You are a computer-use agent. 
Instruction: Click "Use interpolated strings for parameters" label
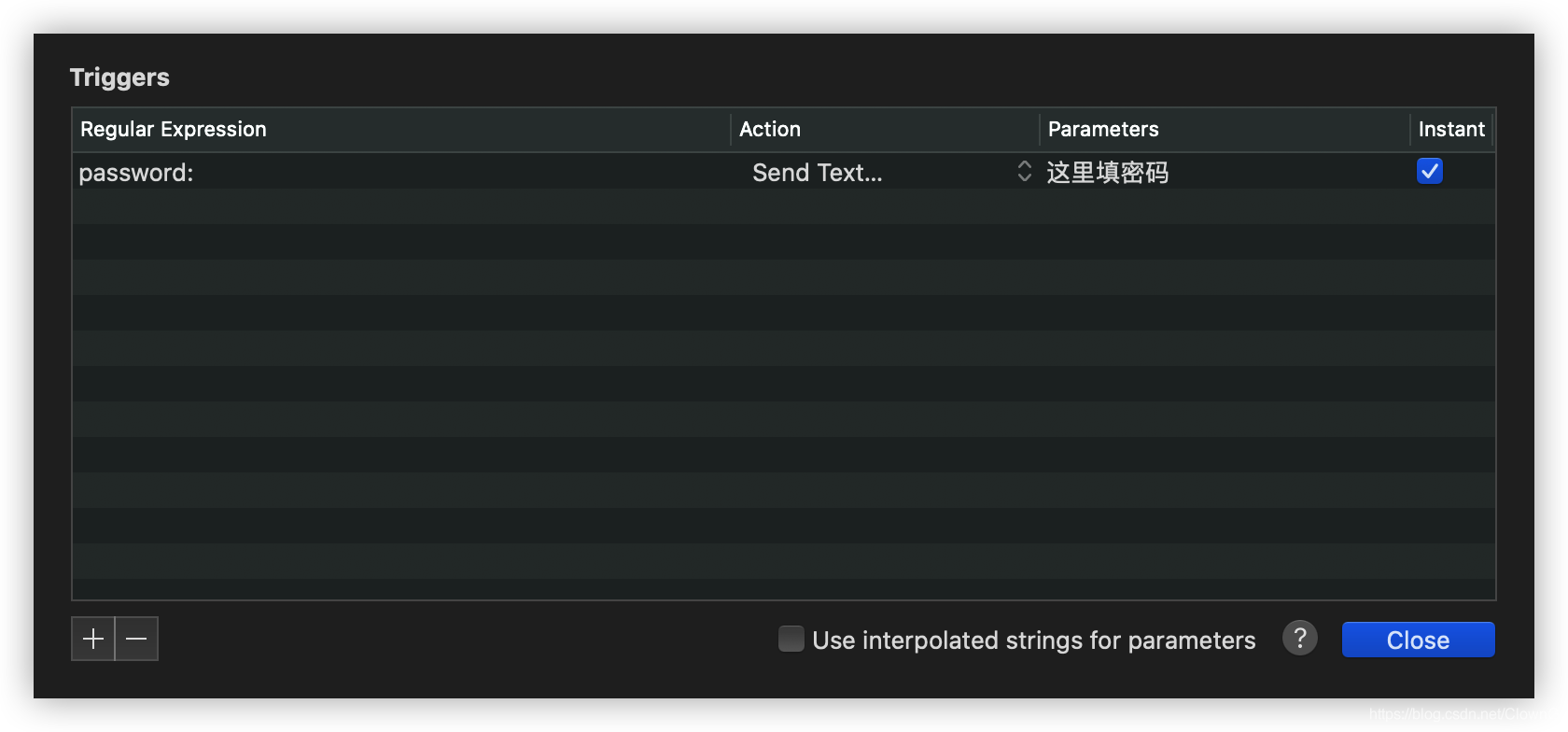[x=1033, y=640]
